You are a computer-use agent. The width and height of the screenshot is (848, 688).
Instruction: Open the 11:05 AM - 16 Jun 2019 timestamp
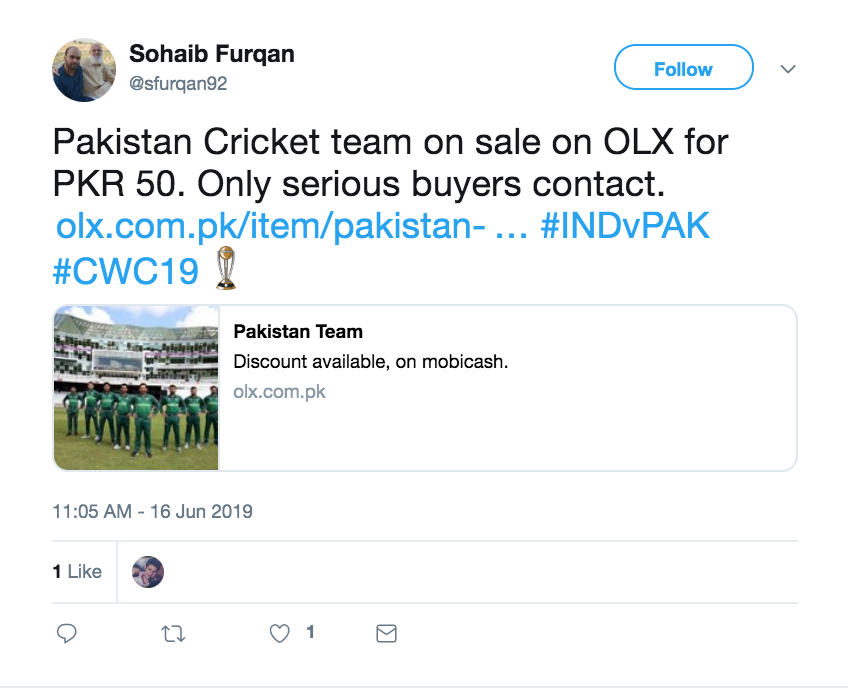point(152,511)
